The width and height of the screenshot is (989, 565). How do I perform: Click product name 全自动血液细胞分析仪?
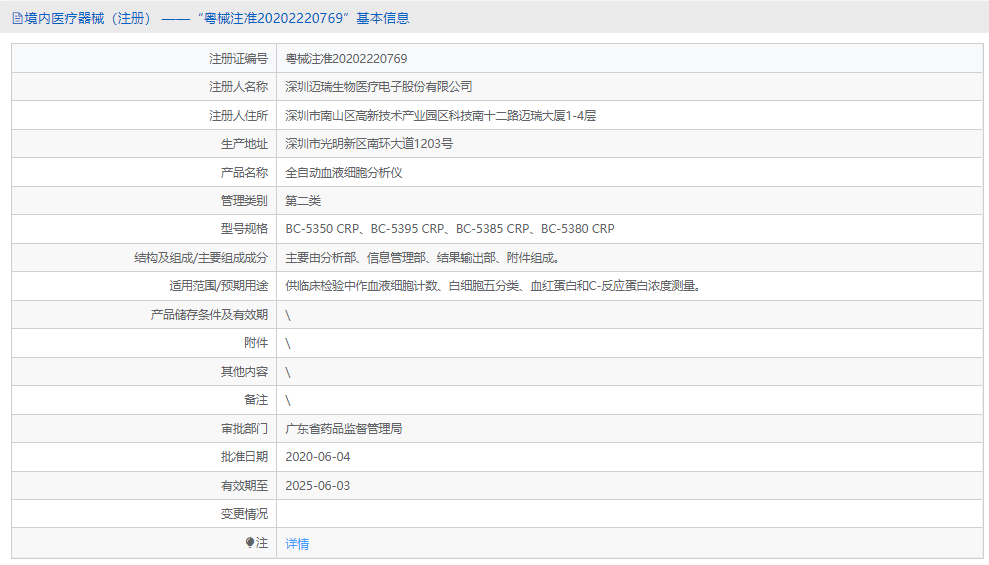click(x=344, y=172)
